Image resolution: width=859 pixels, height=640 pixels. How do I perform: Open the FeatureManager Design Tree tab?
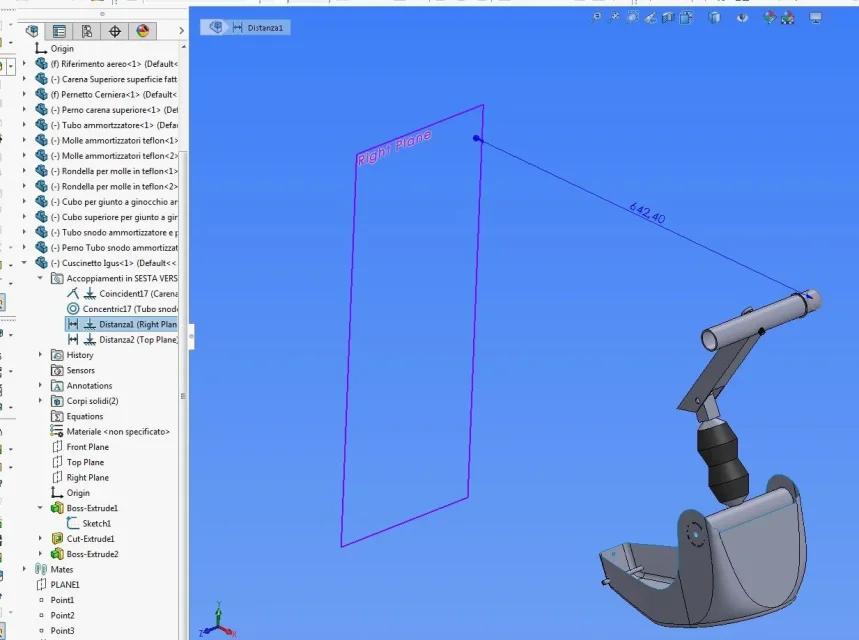pos(33,31)
